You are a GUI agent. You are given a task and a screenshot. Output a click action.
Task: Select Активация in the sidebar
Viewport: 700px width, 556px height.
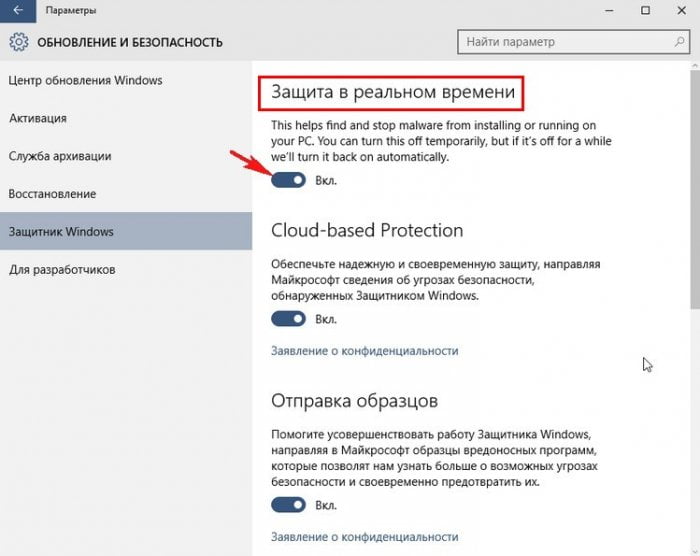[x=38, y=118]
